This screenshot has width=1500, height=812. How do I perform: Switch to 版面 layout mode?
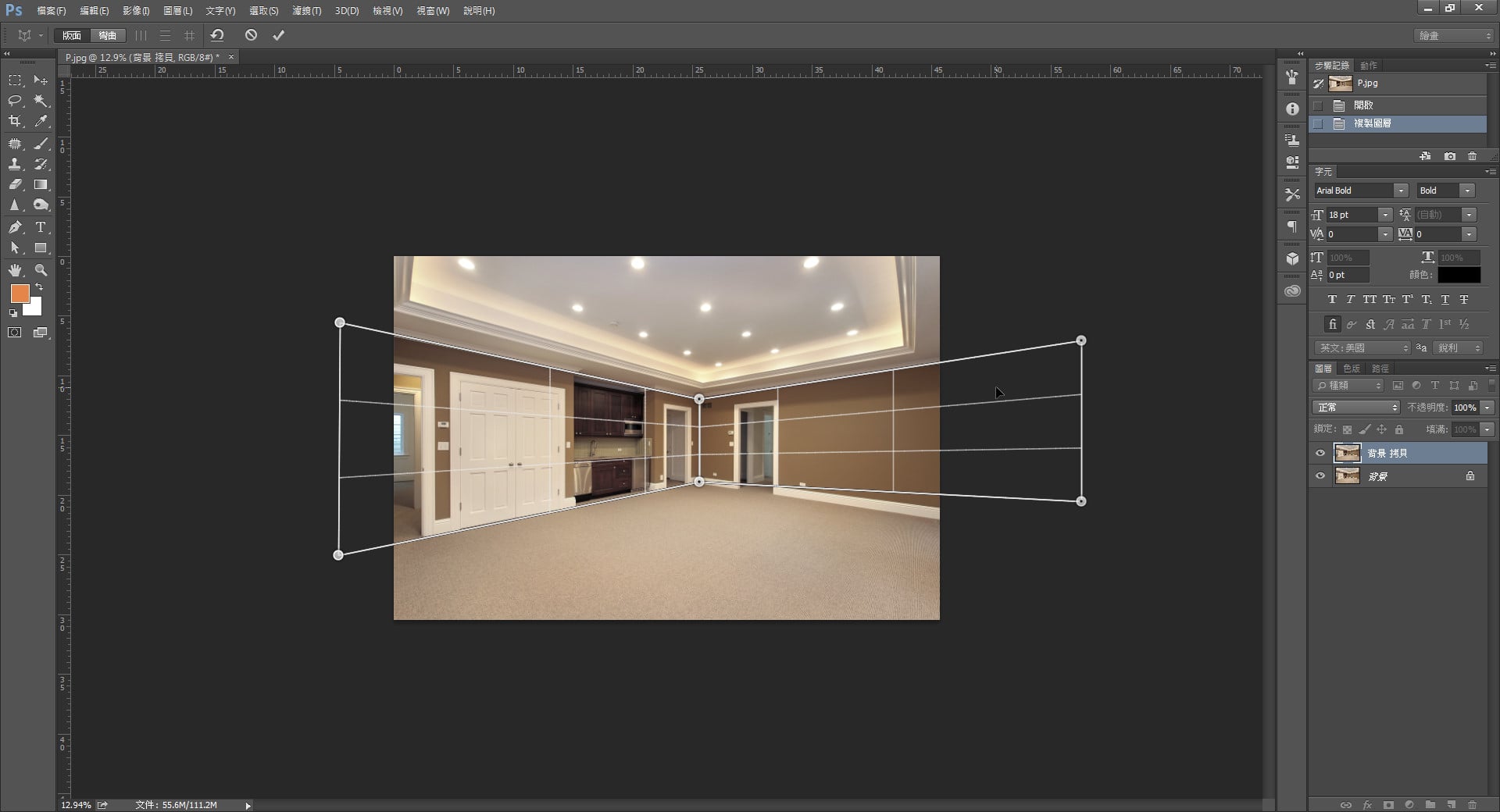[x=72, y=35]
